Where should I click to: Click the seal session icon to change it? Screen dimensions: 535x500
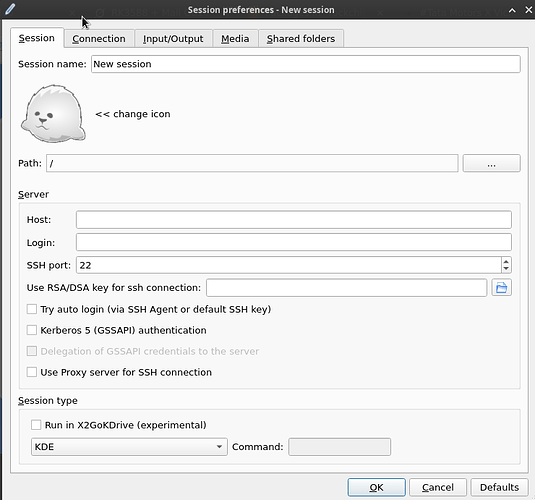click(53, 113)
